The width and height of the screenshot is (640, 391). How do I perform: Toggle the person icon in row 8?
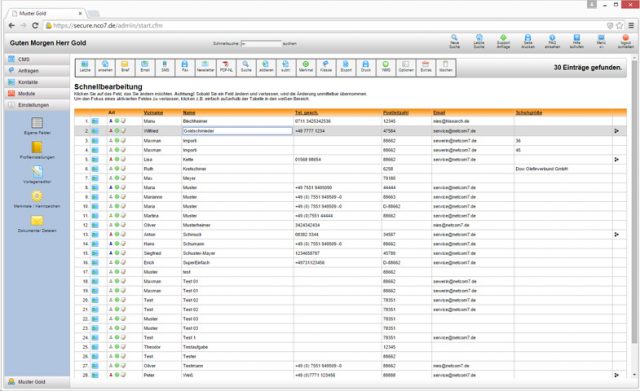pos(111,187)
